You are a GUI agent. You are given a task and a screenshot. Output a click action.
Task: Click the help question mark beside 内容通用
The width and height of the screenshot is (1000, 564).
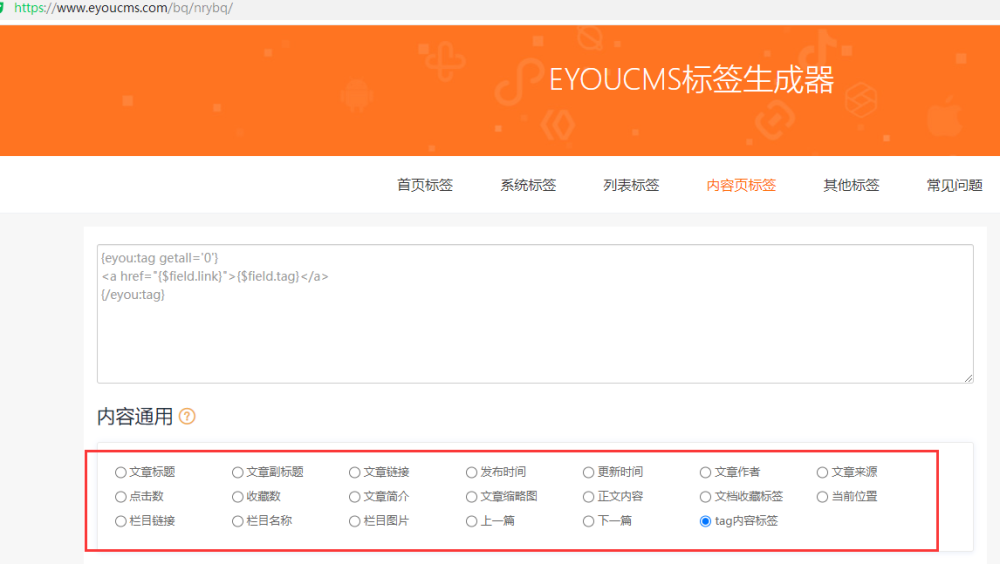pyautogui.click(x=187, y=417)
